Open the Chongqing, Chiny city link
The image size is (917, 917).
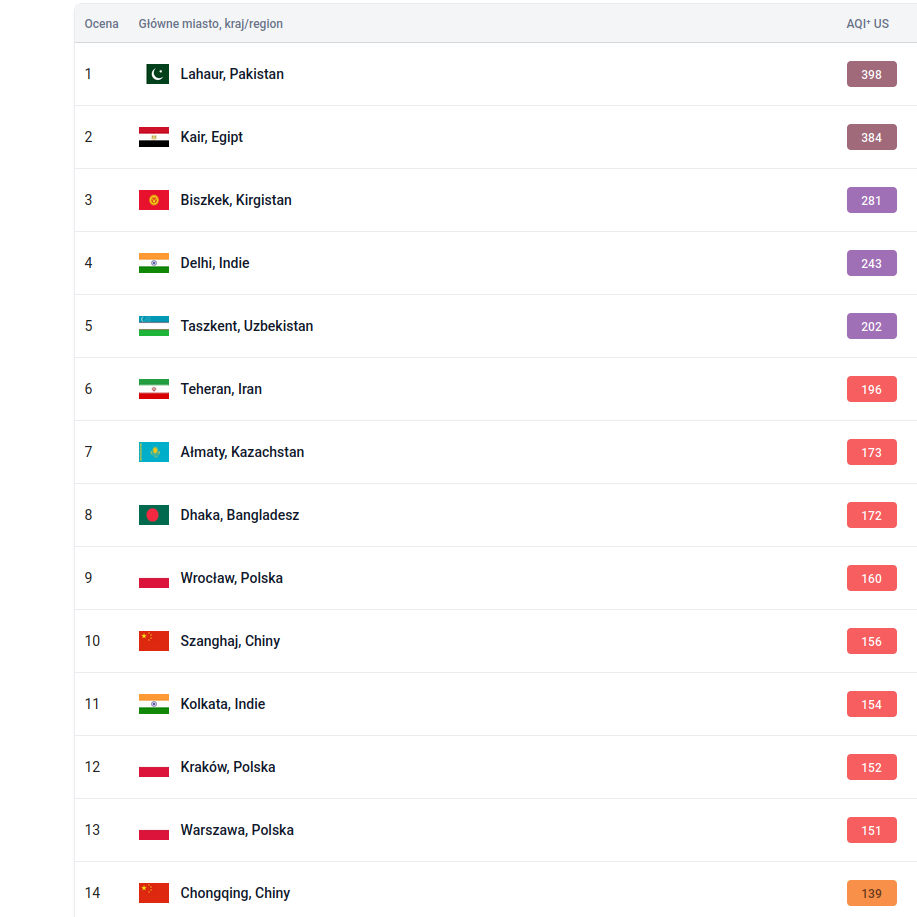(235, 893)
